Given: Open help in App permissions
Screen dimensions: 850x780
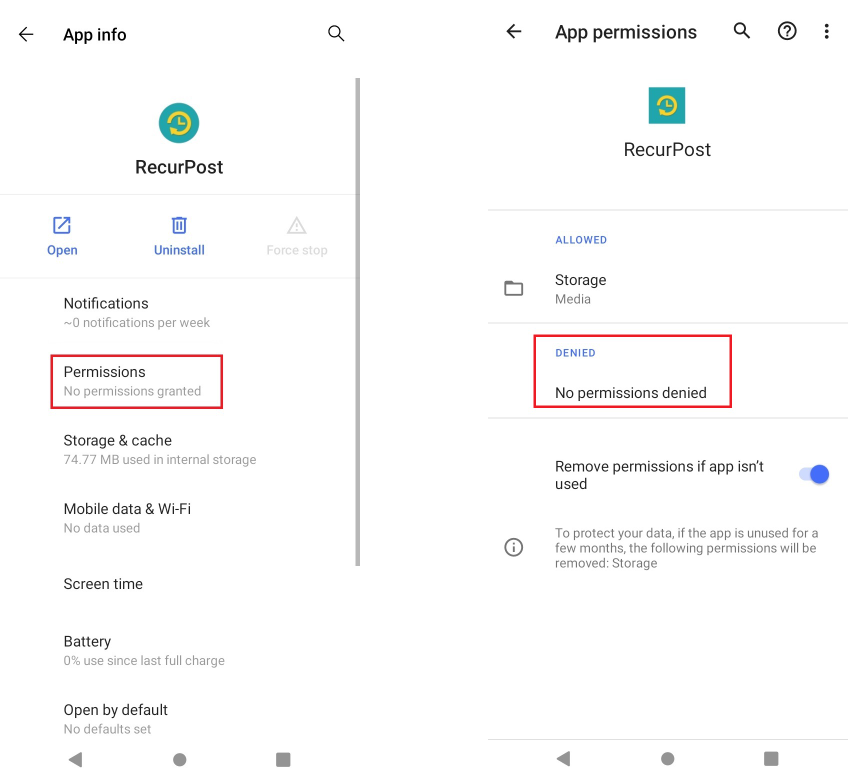Looking at the screenshot, I should pos(787,31).
